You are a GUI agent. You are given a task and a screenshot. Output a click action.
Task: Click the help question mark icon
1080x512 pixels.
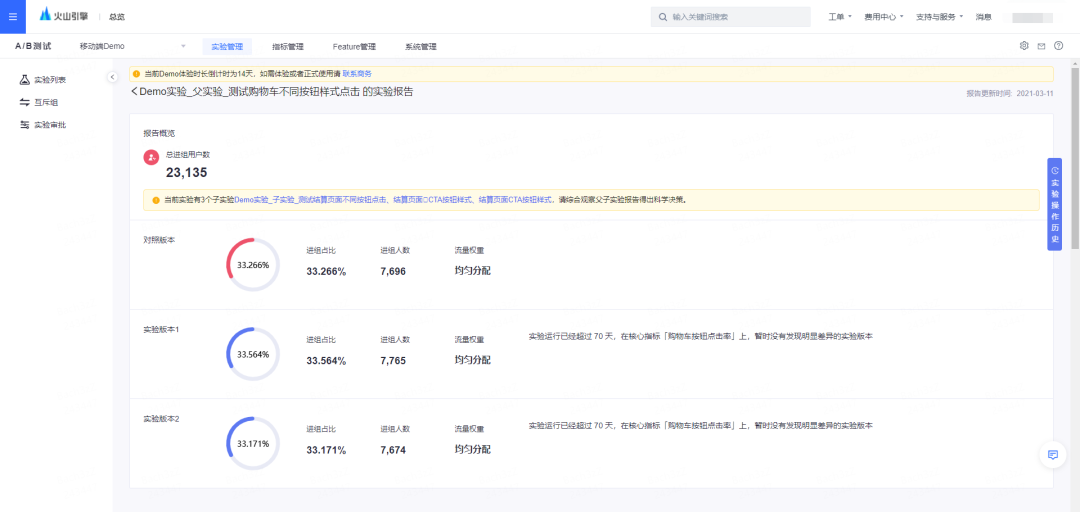point(1058,46)
